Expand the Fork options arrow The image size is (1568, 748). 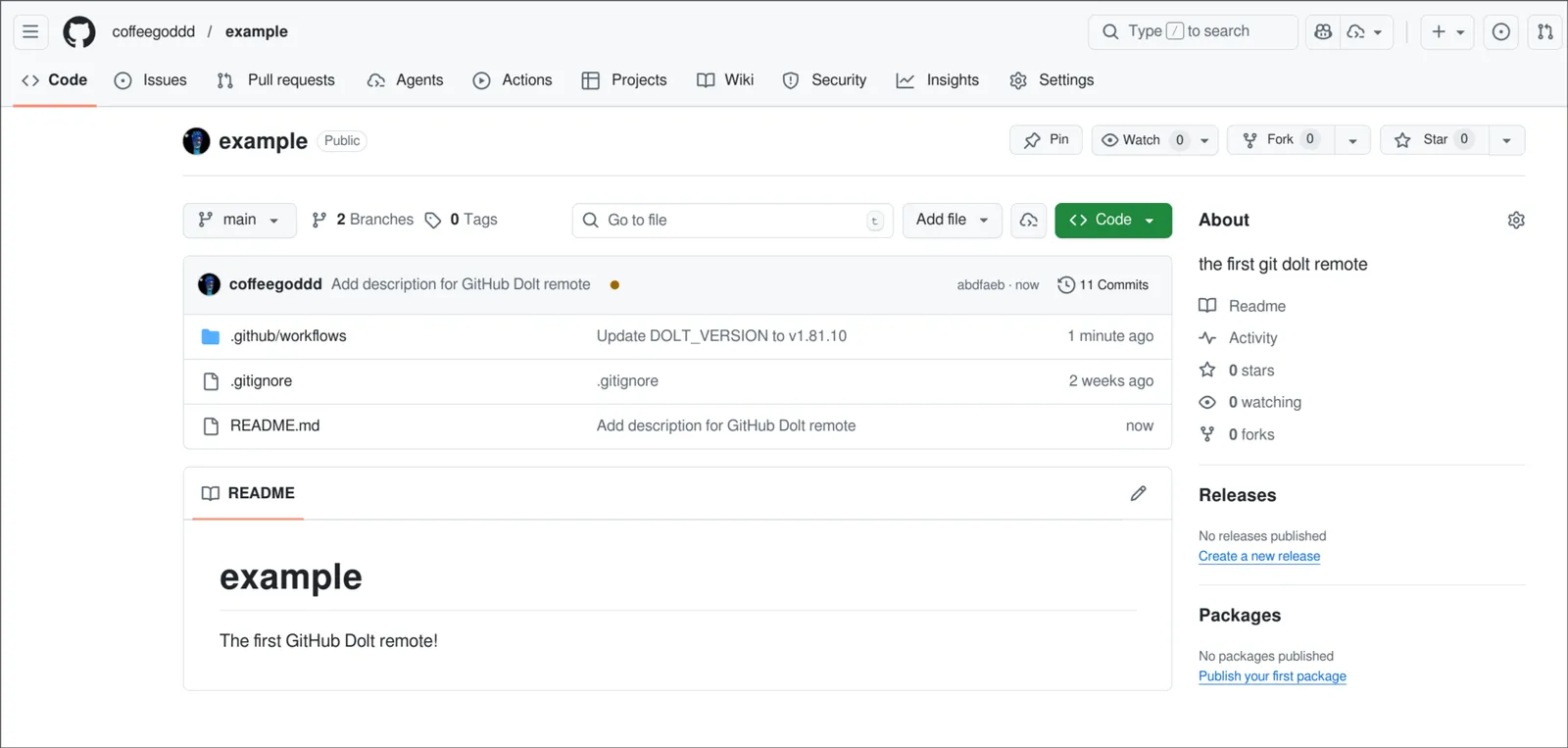tap(1352, 140)
